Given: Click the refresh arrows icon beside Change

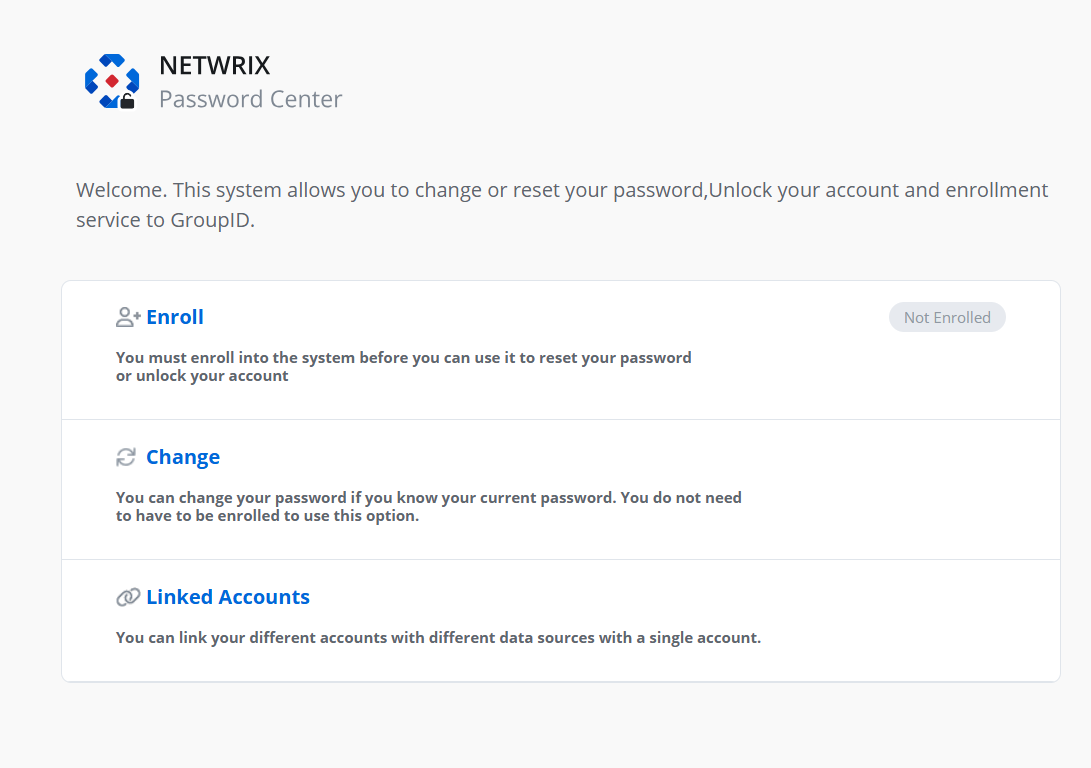Looking at the screenshot, I should click(126, 458).
